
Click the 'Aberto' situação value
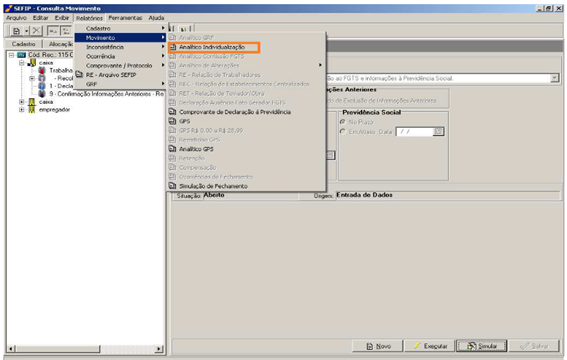(x=214, y=195)
